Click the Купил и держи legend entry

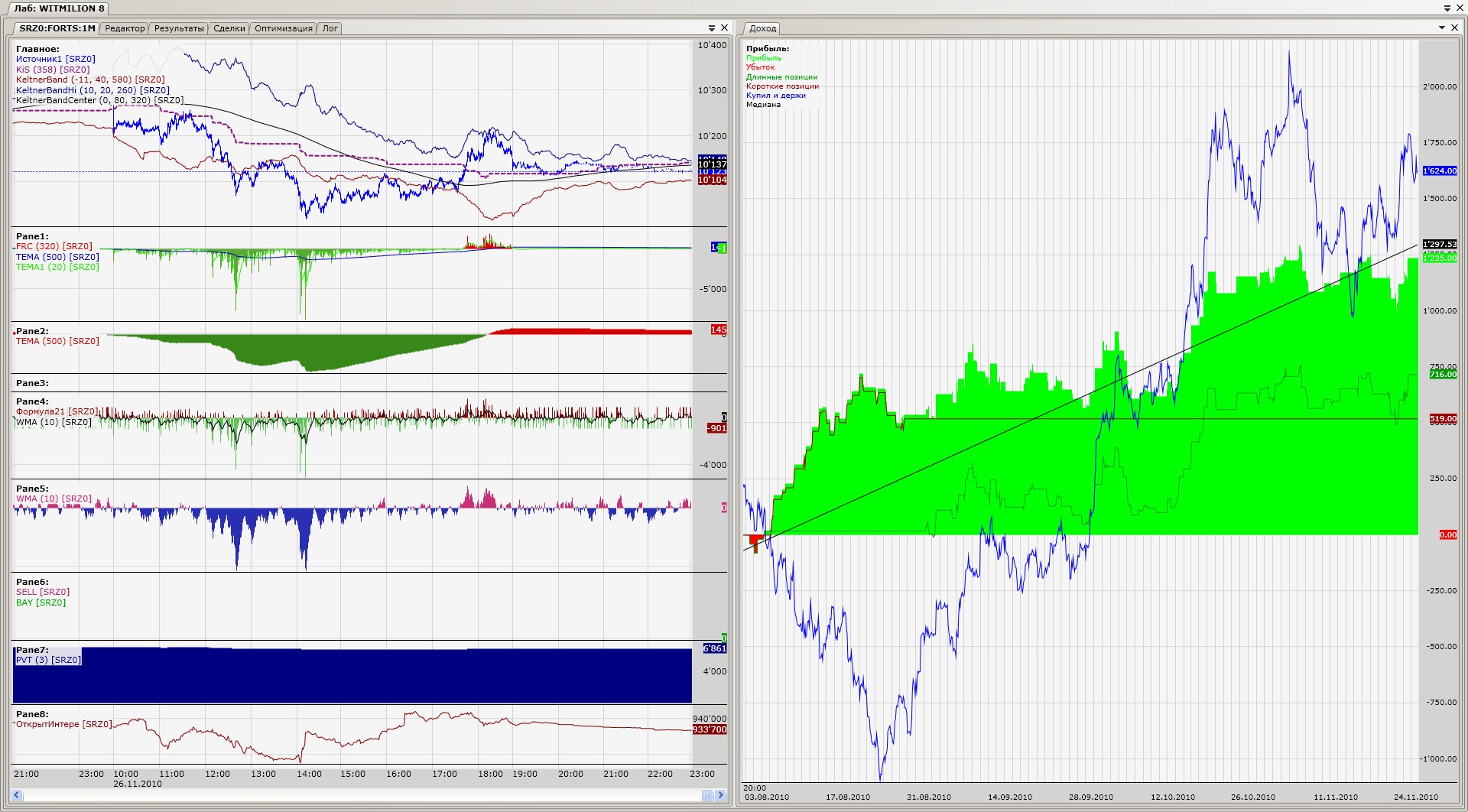(775, 96)
